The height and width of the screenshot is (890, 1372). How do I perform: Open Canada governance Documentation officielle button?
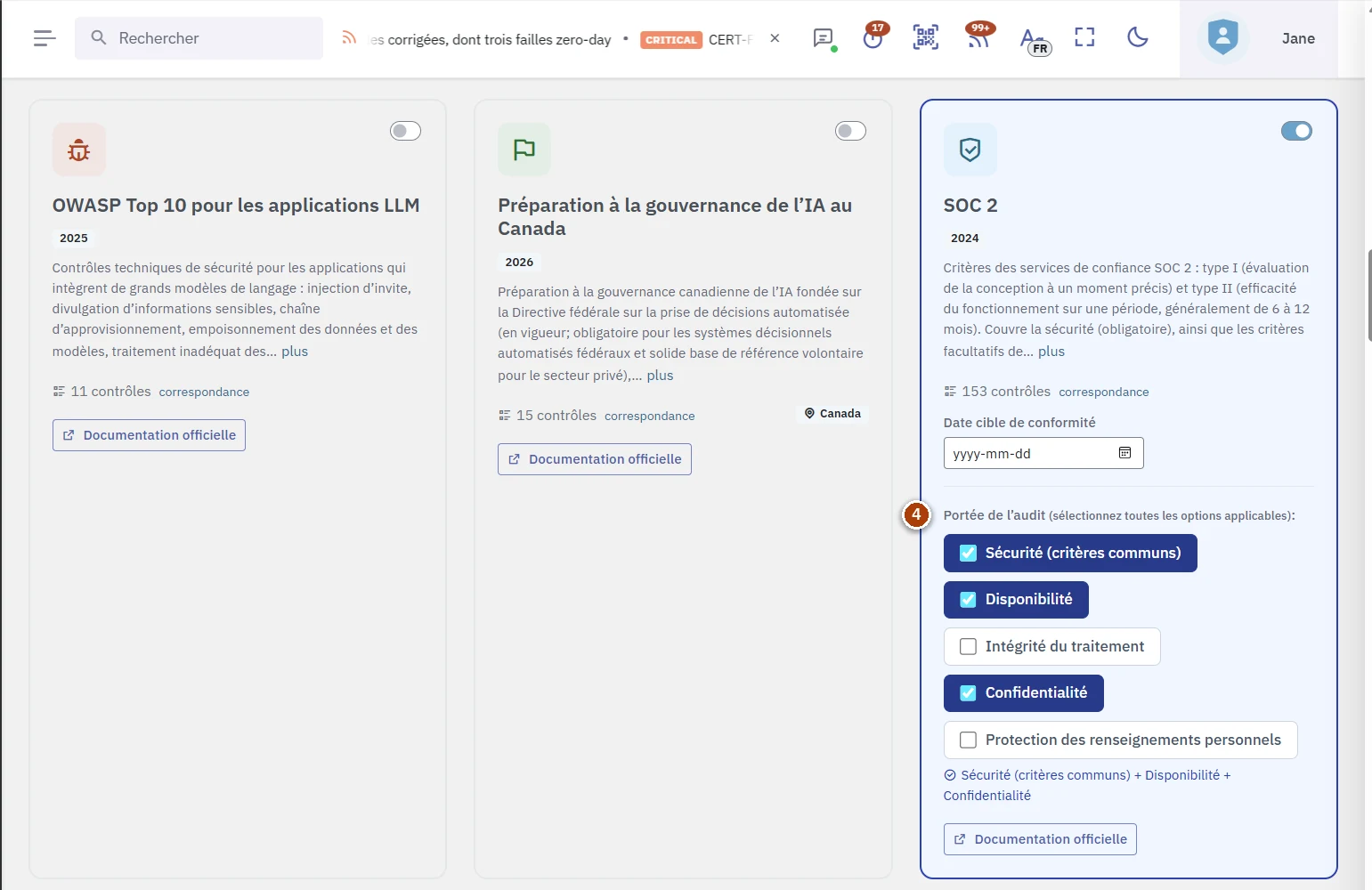tap(595, 459)
